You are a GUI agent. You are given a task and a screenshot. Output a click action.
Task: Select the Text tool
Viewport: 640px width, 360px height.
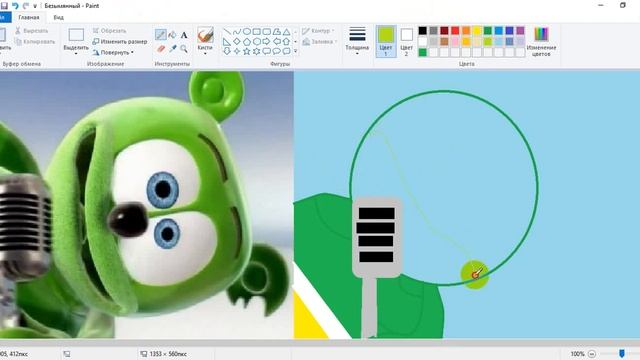coord(184,35)
